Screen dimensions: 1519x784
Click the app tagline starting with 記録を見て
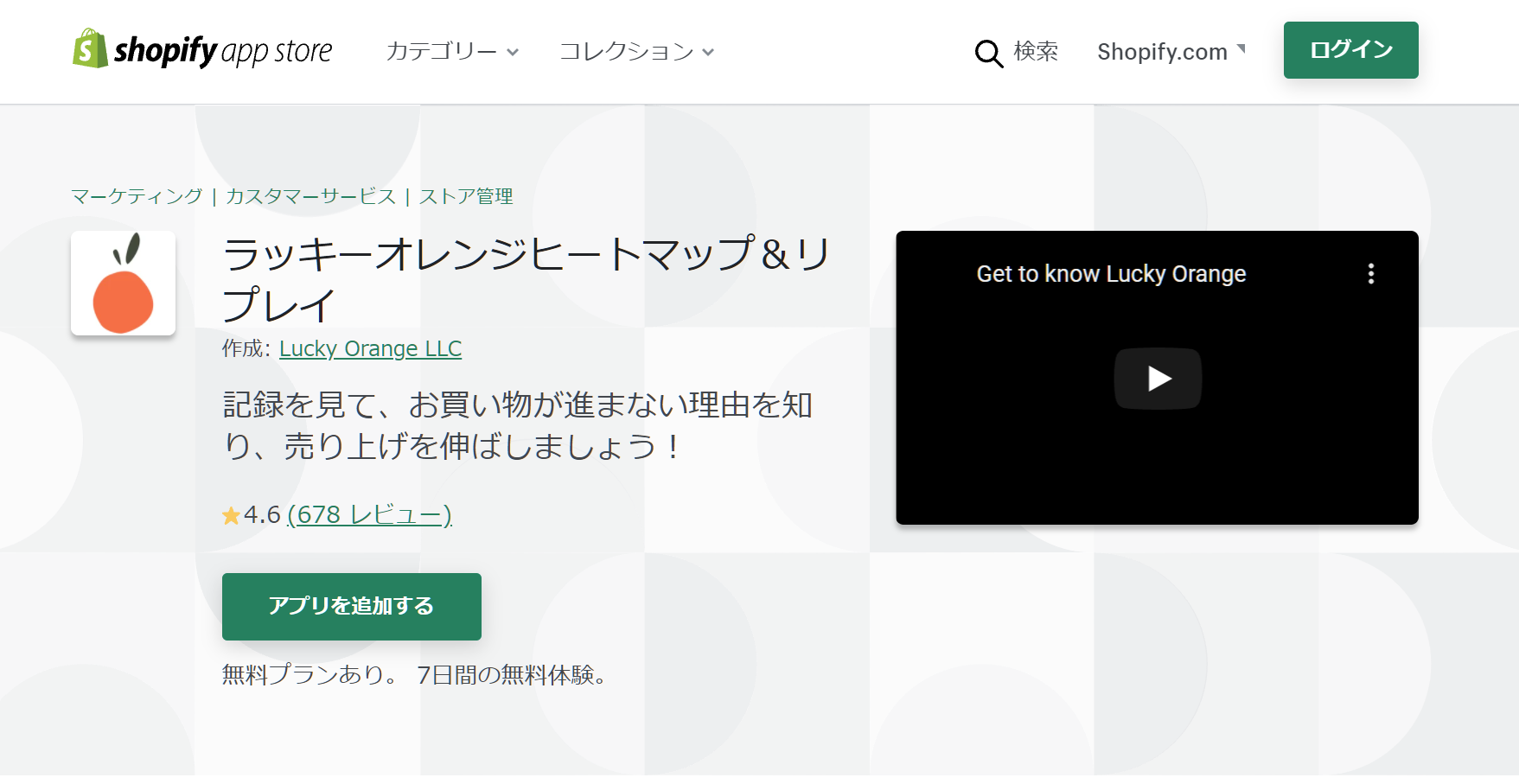pos(518,425)
